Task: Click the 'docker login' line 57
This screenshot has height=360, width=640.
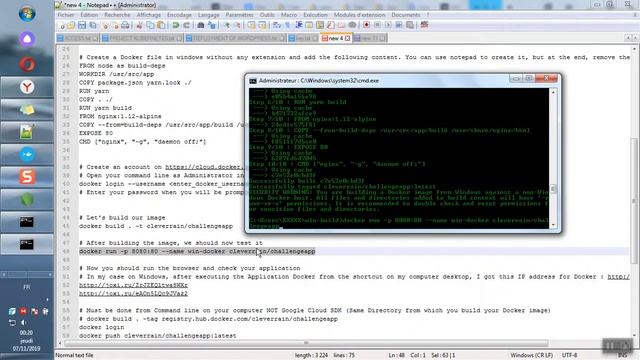Action: (102, 327)
